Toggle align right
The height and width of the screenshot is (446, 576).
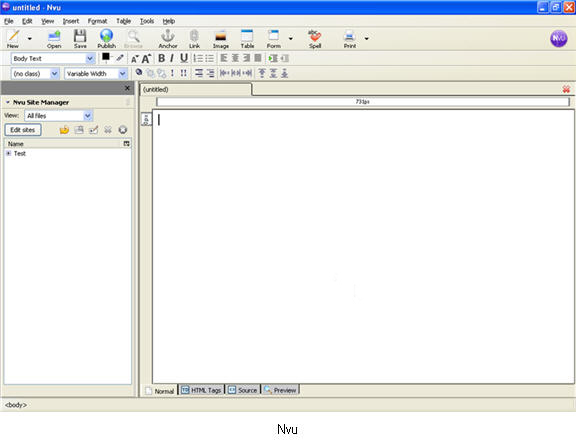246,58
